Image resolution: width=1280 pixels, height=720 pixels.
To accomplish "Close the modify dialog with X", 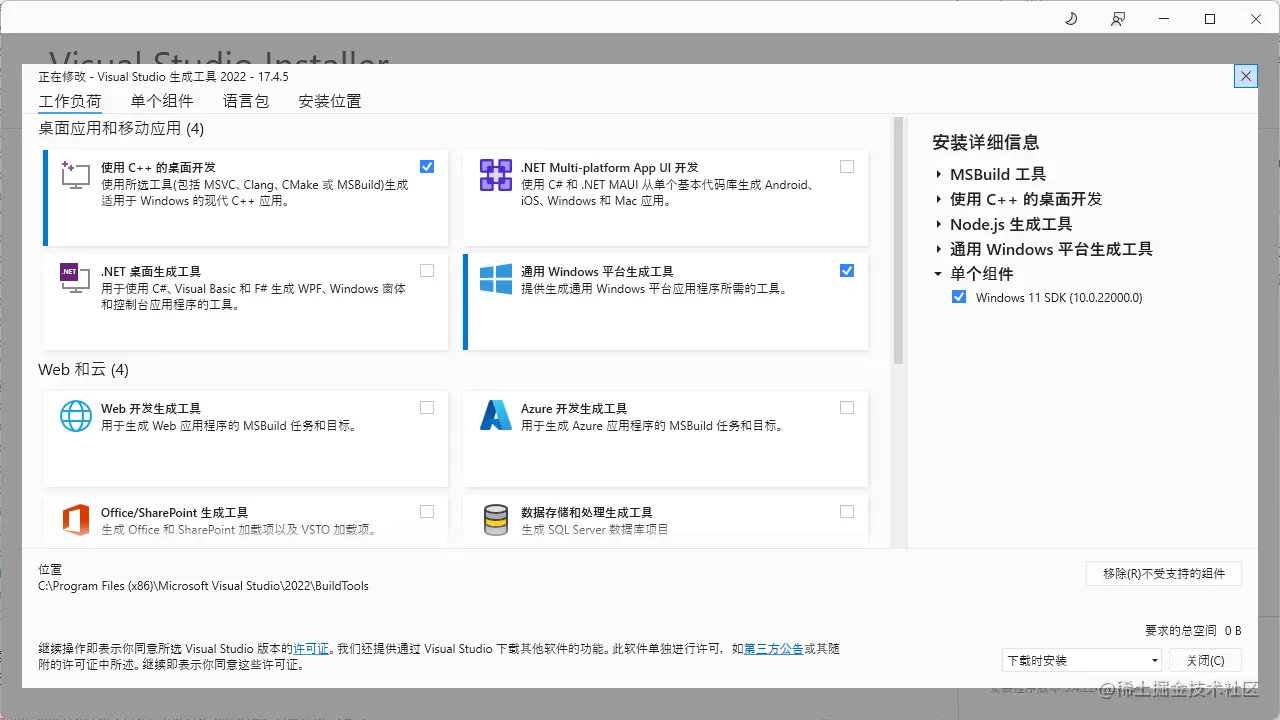I will click(1246, 76).
